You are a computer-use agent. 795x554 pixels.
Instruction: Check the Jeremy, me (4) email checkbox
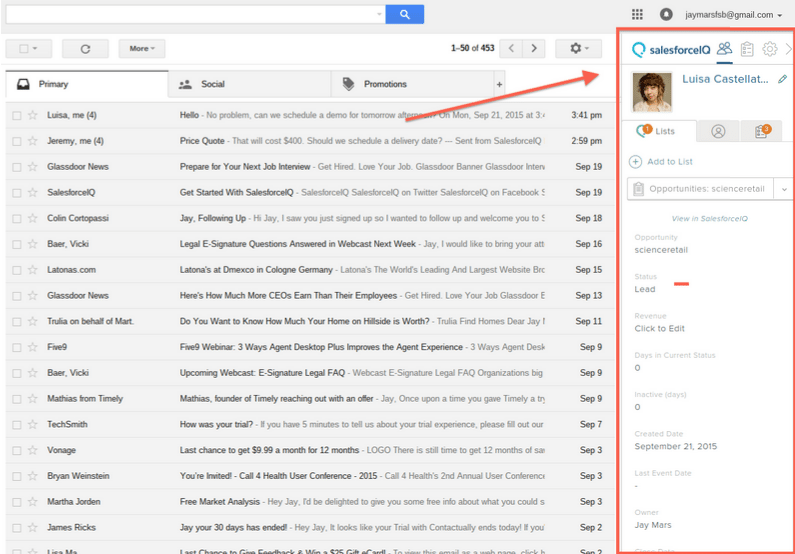click(17, 141)
